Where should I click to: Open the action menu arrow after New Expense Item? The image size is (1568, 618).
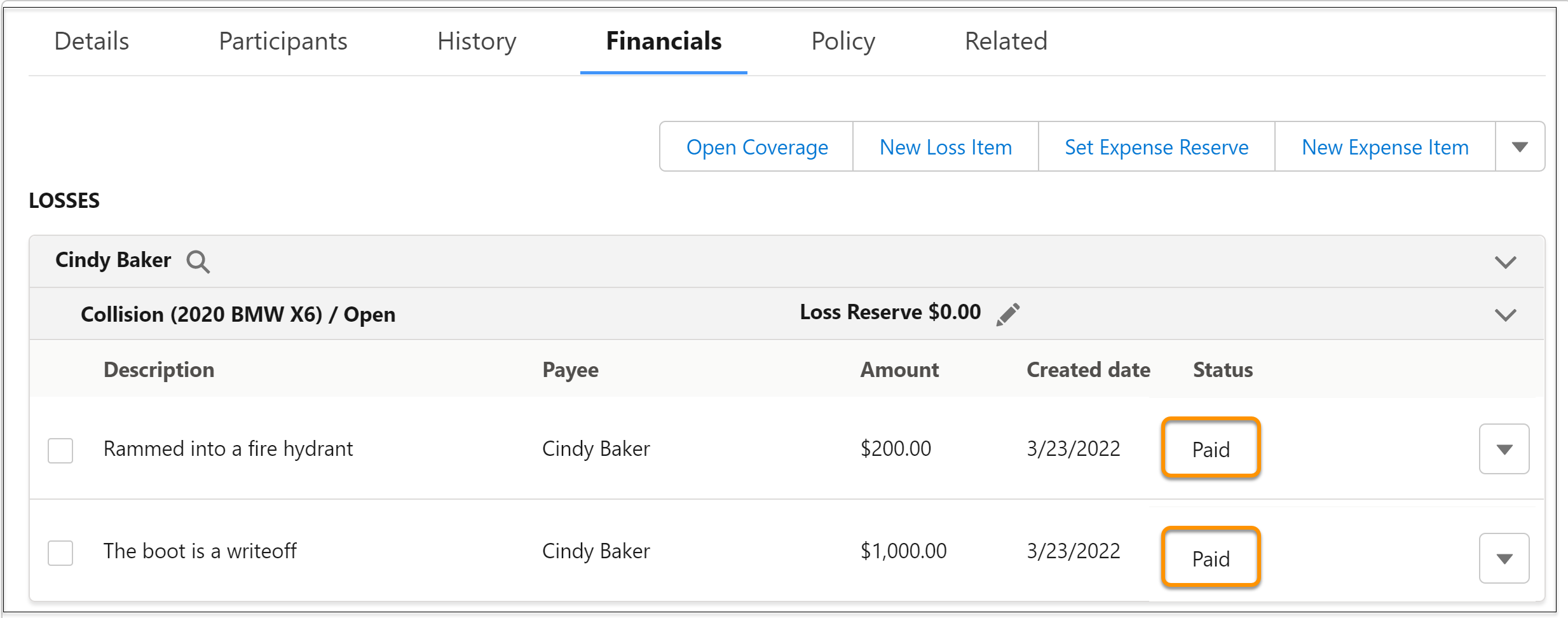(x=1520, y=147)
